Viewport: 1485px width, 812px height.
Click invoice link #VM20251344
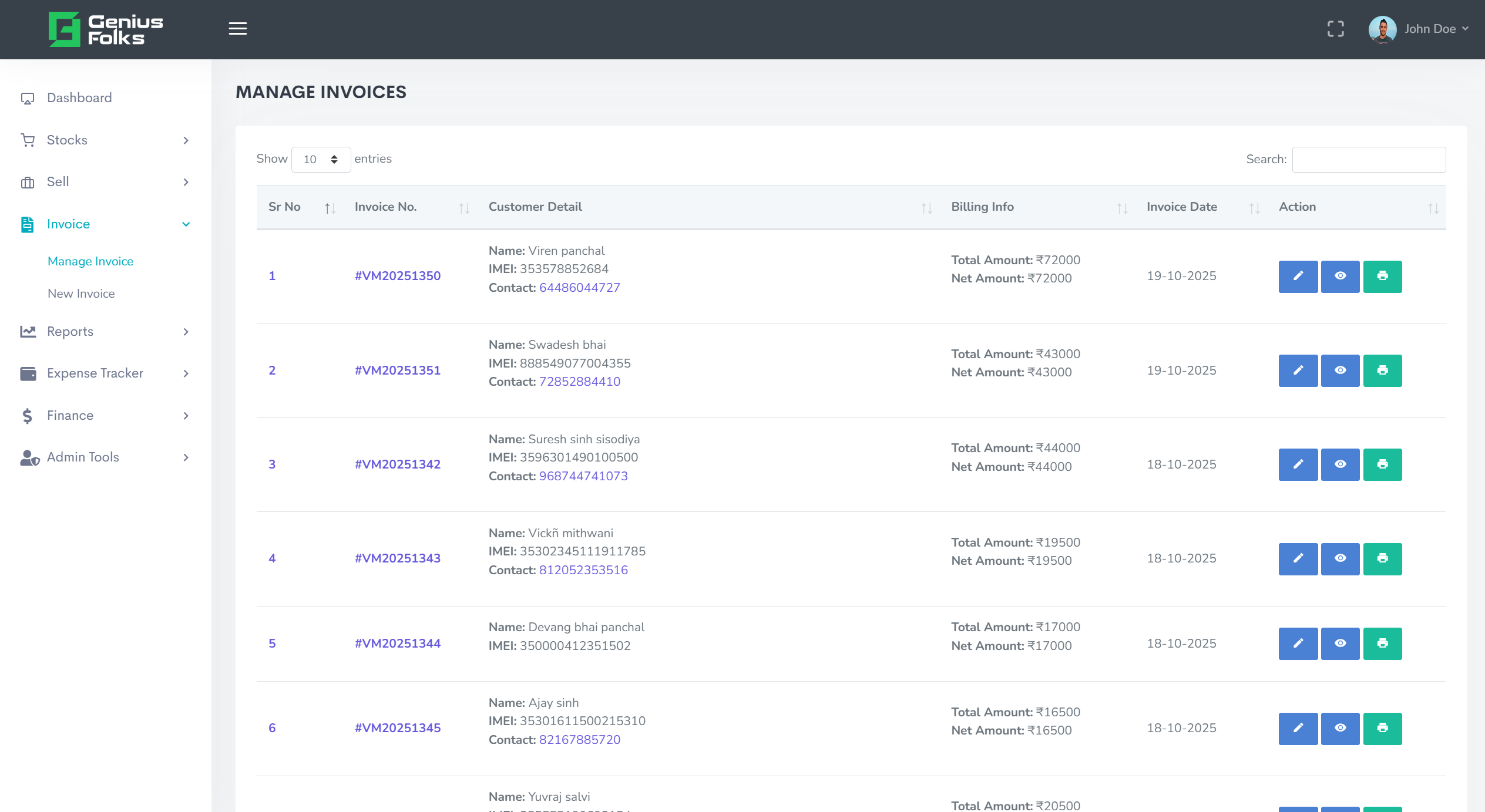pyautogui.click(x=398, y=643)
